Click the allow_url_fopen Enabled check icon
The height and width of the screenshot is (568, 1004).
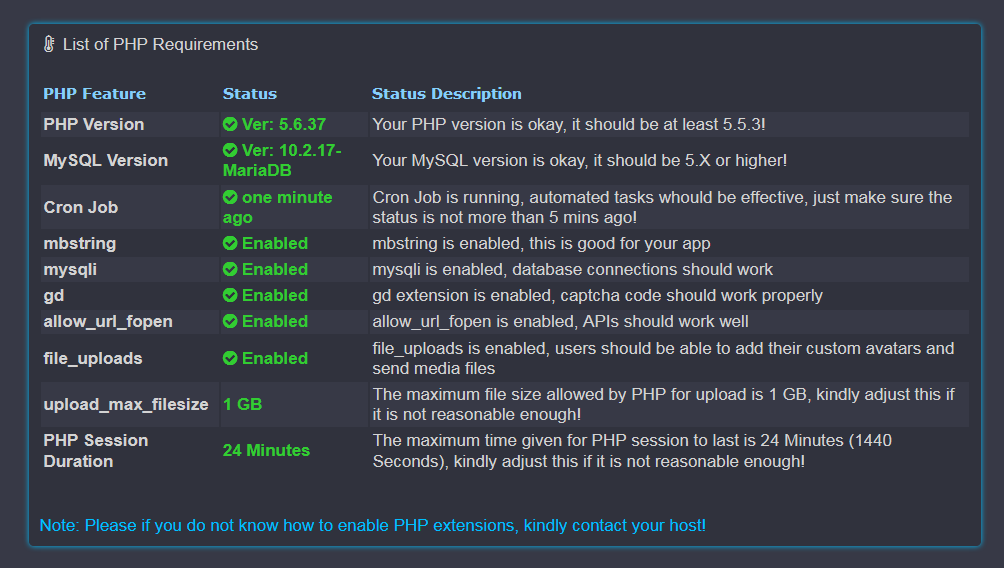click(230, 321)
